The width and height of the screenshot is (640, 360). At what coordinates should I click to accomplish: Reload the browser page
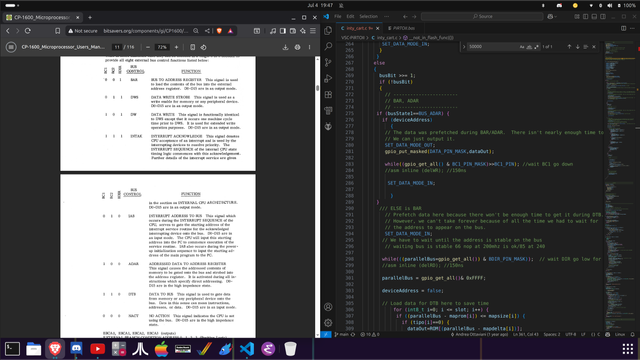tap(28, 31)
